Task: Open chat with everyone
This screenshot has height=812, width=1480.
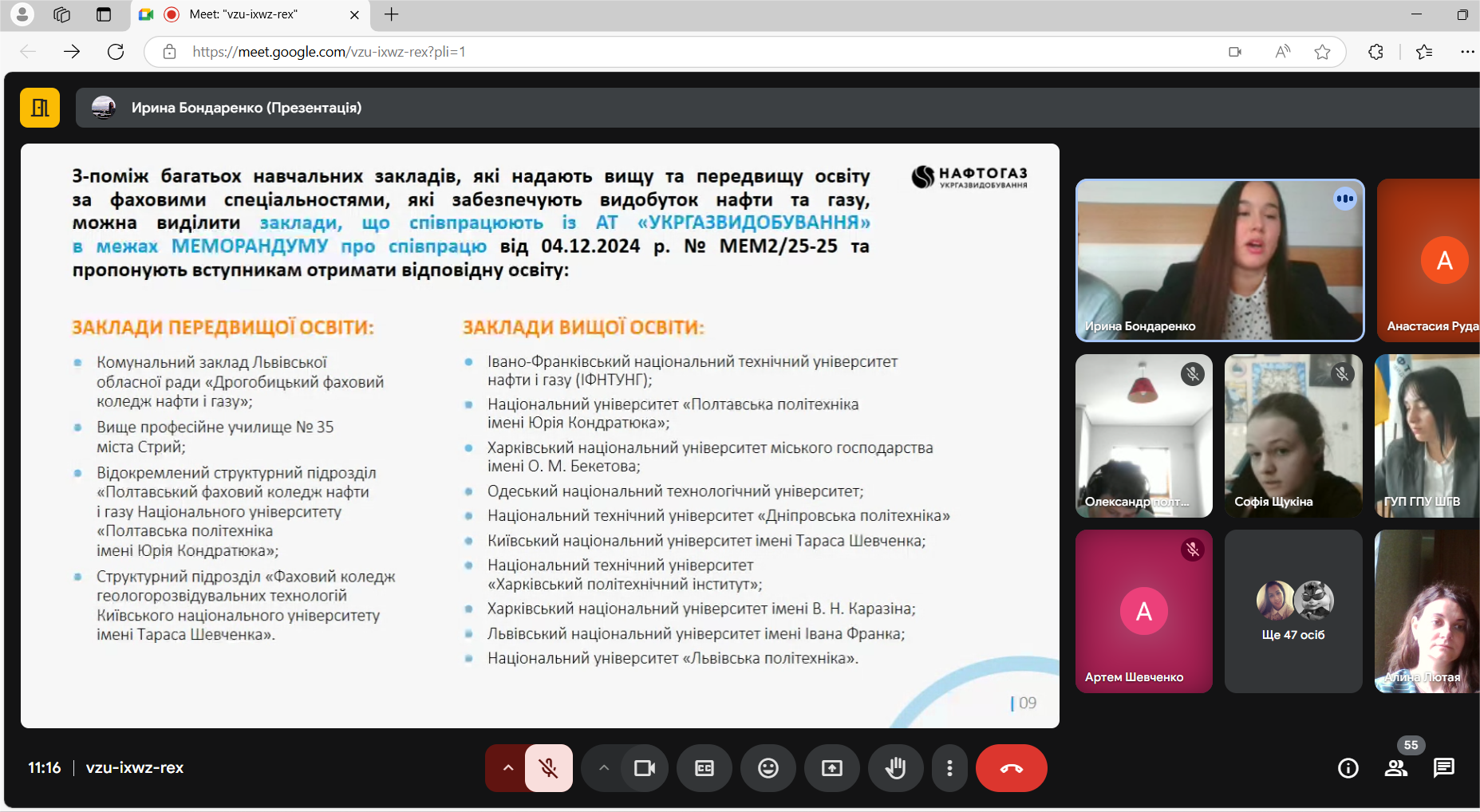Action: 1444,768
